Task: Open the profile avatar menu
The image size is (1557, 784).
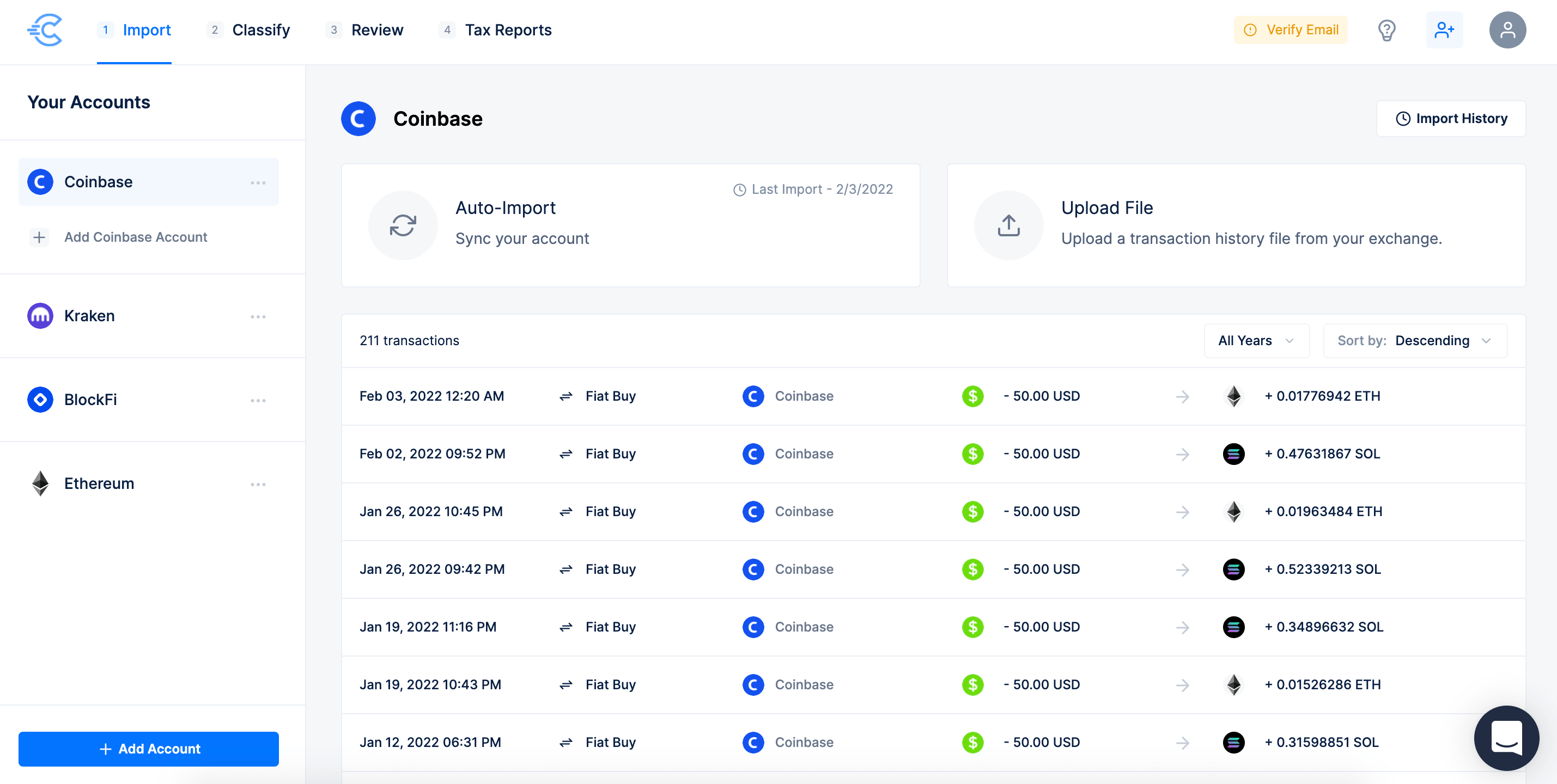Action: click(1507, 29)
